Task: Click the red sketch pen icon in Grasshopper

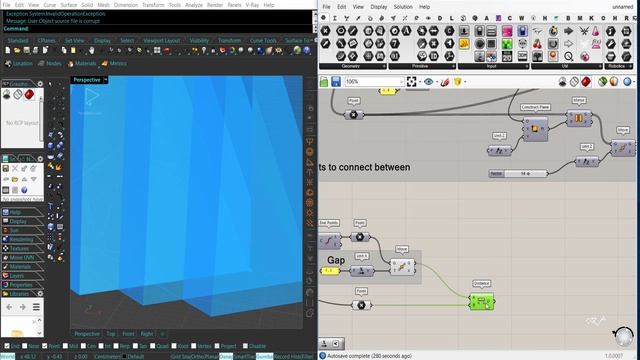Action: click(x=445, y=82)
